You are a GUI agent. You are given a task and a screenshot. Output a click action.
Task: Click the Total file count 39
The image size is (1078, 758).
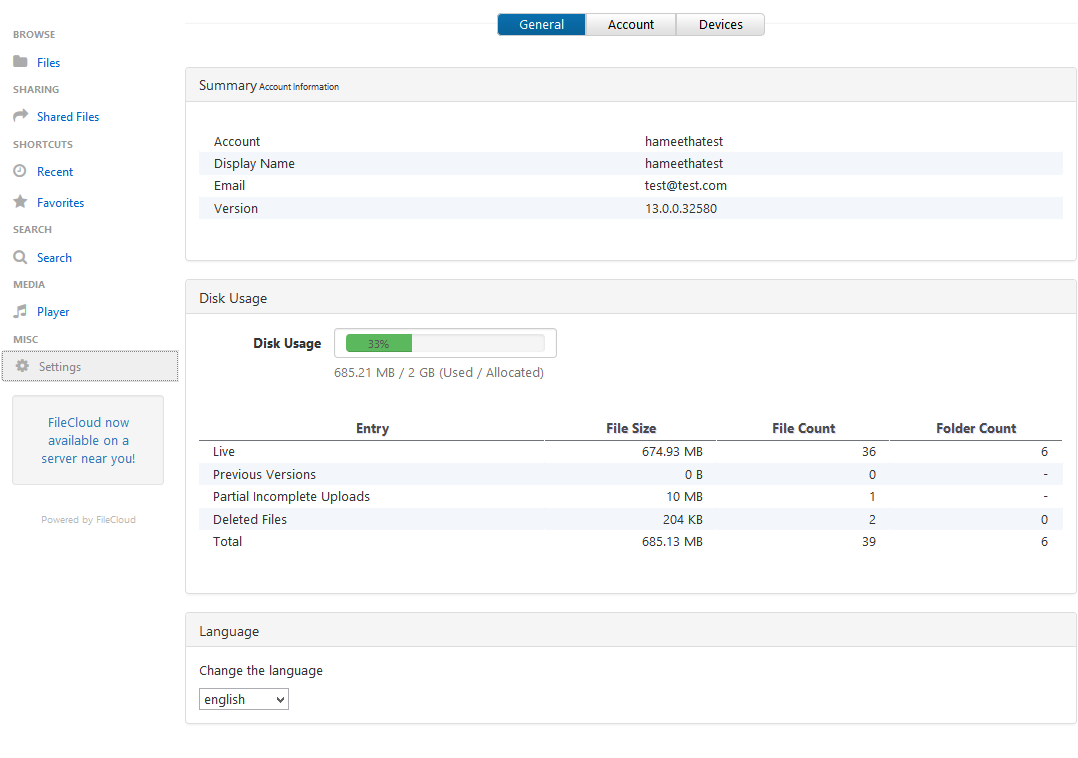868,542
